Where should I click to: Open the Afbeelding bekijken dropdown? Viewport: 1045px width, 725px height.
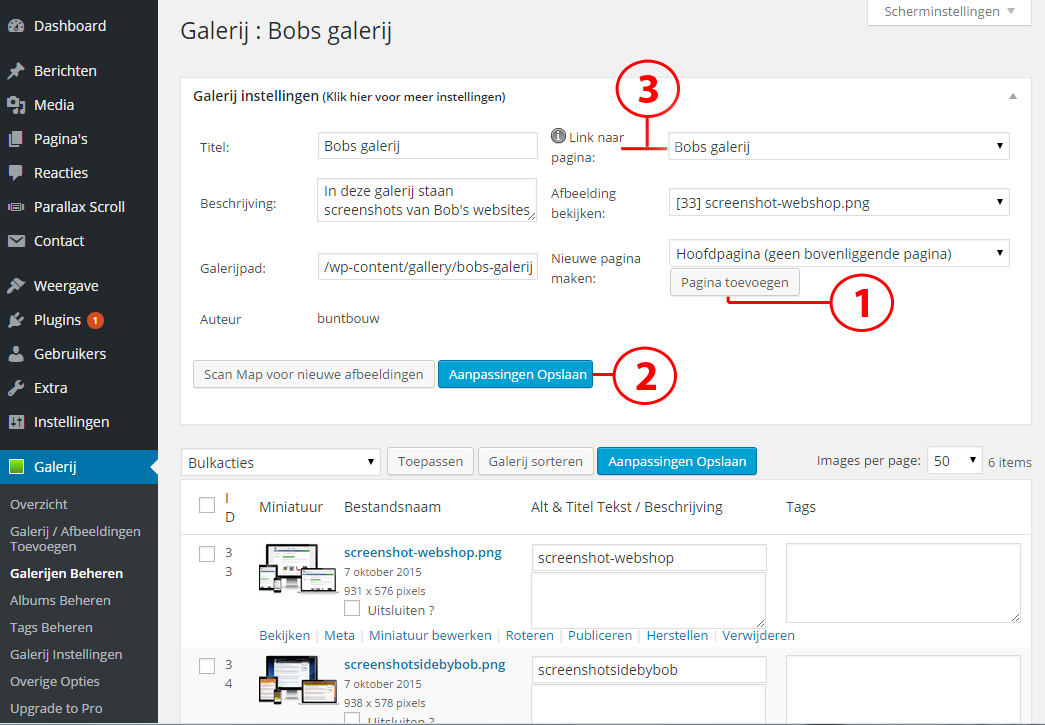[x=839, y=203]
